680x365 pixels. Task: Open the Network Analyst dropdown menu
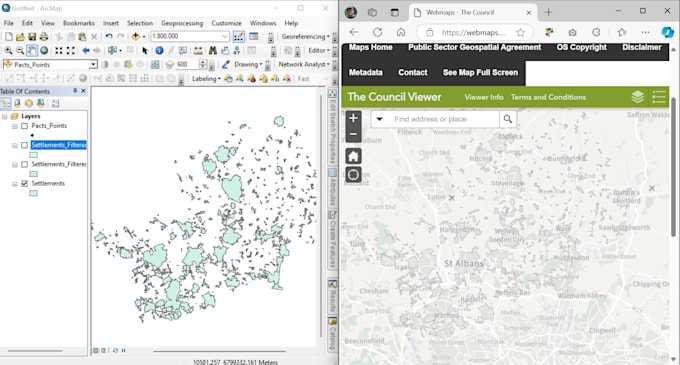point(304,64)
